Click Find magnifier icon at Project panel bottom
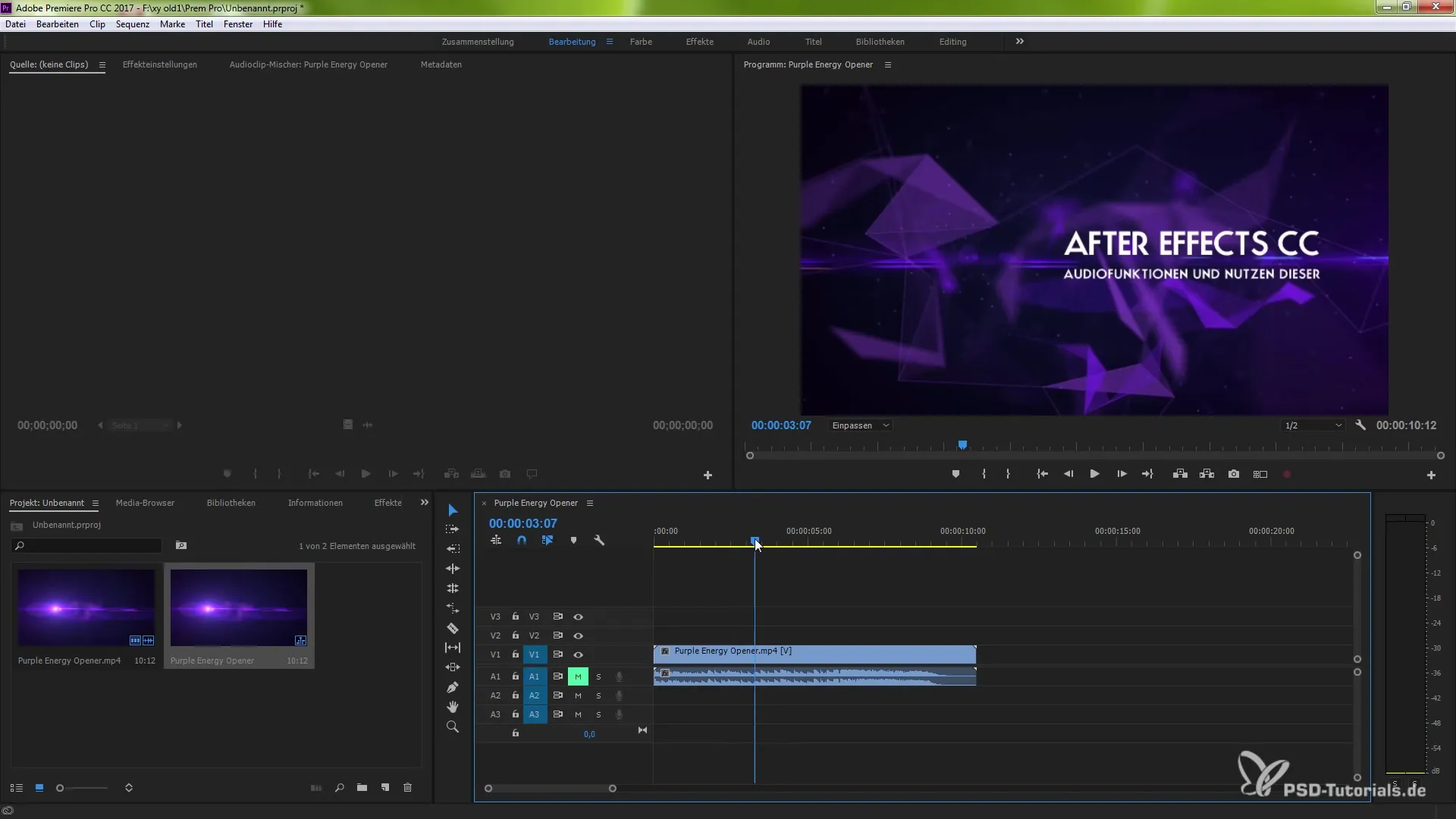Screen dimensions: 1456x819 click(340, 788)
